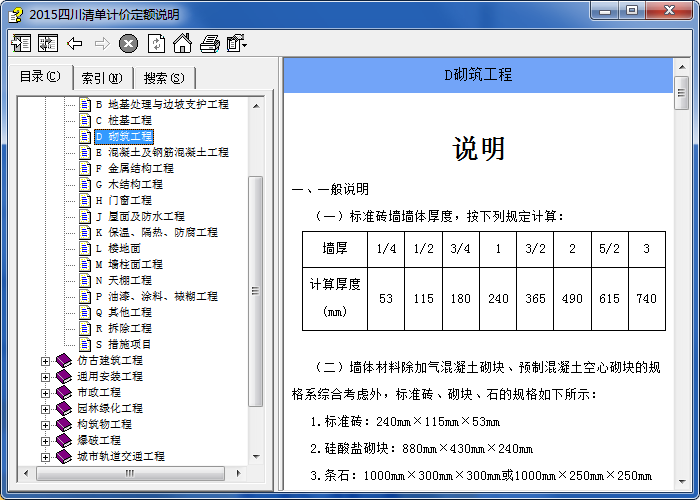Stop loading with the X circle icon
The image size is (700, 500).
click(x=129, y=44)
